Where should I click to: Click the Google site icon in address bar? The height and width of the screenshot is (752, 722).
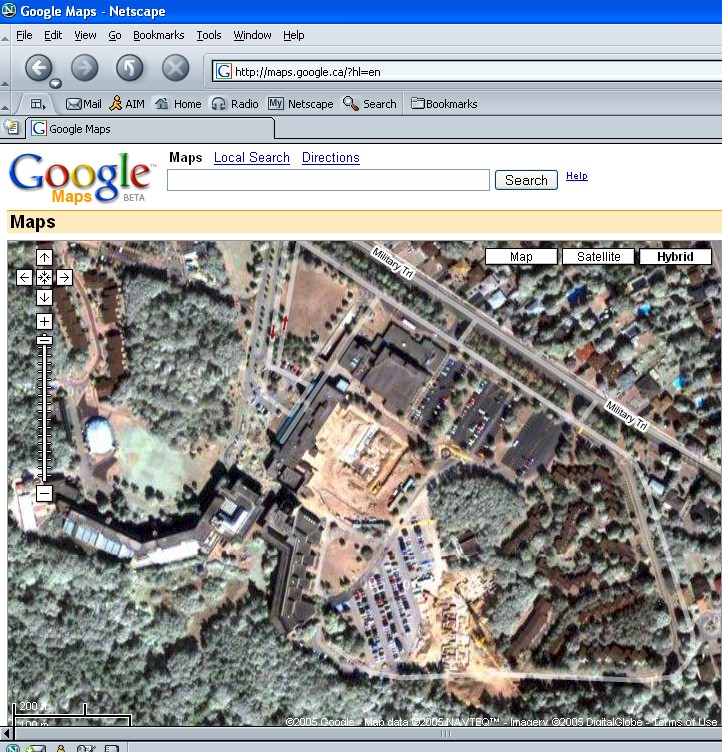(x=224, y=71)
